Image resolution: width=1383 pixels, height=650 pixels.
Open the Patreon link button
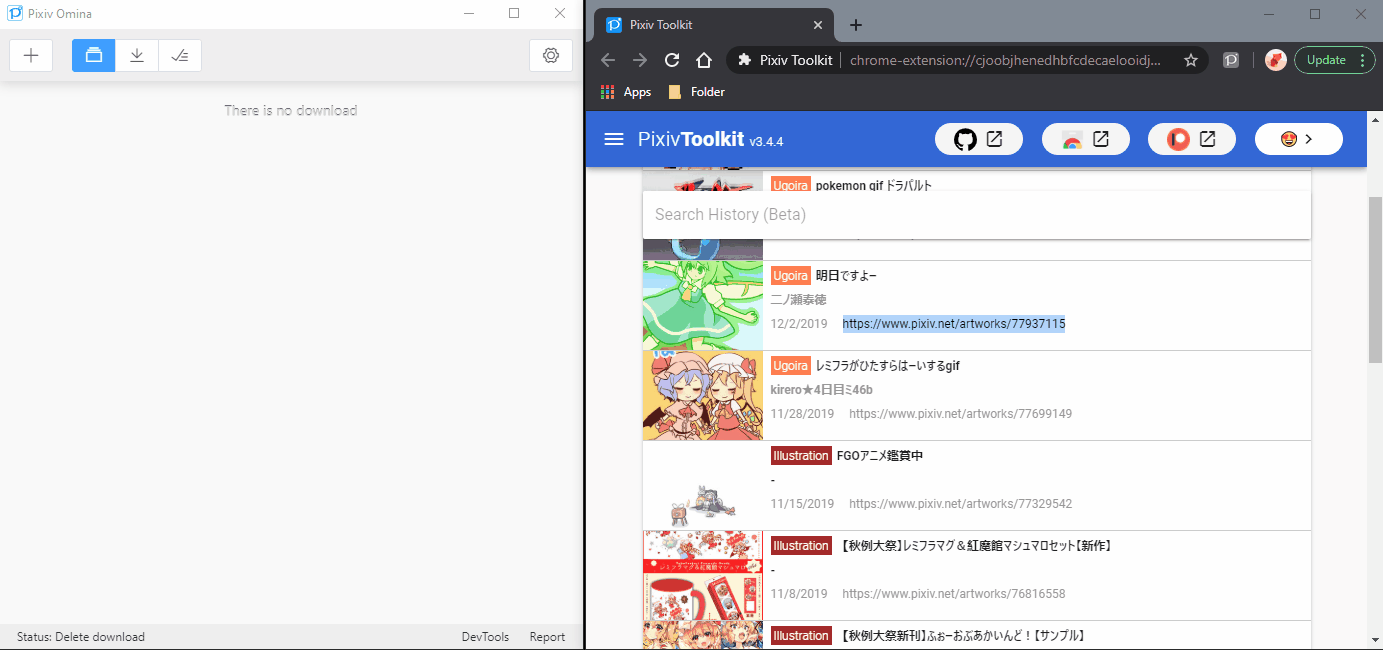[x=1192, y=139]
